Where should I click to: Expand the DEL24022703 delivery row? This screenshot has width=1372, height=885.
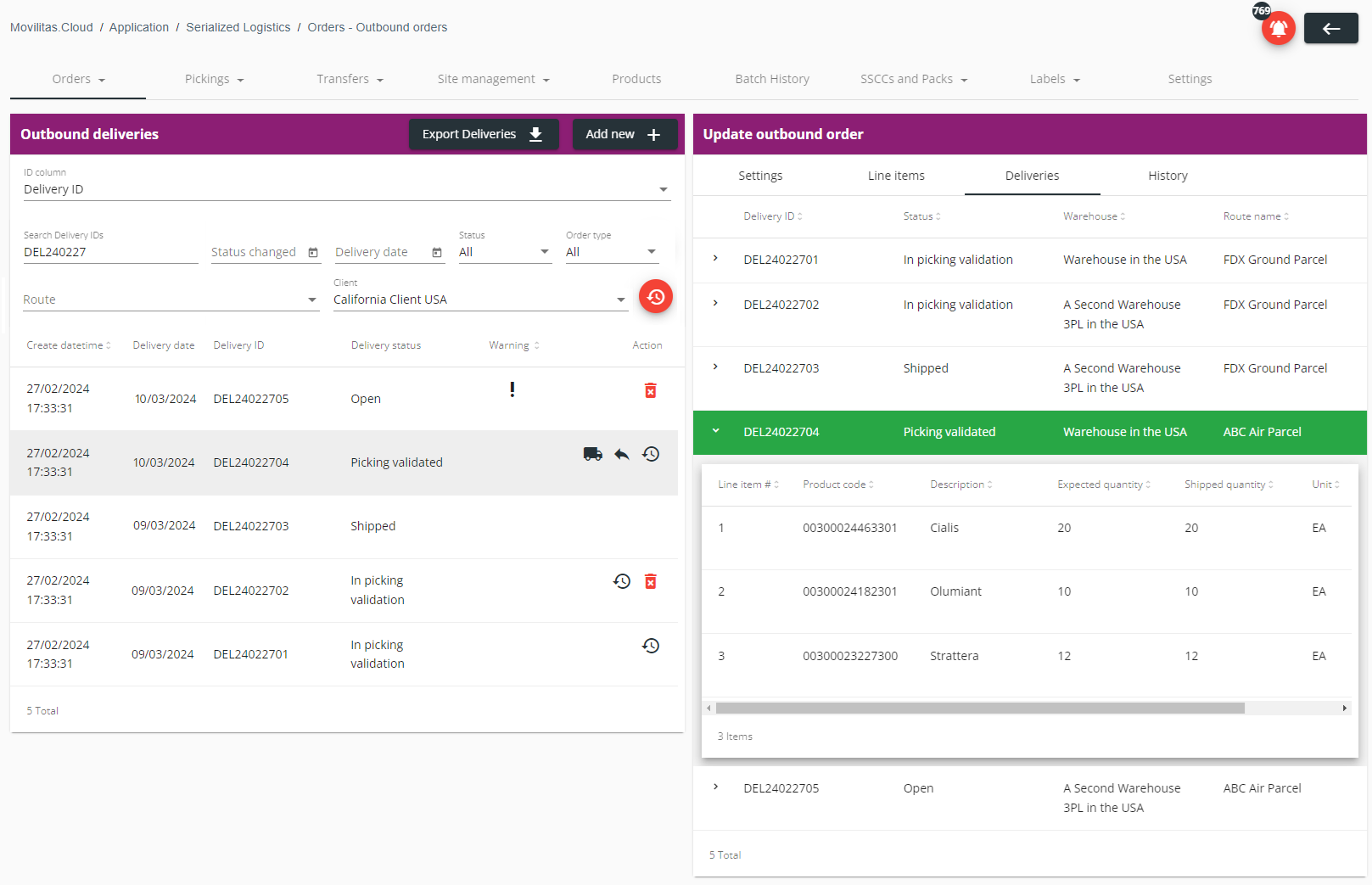[715, 367]
